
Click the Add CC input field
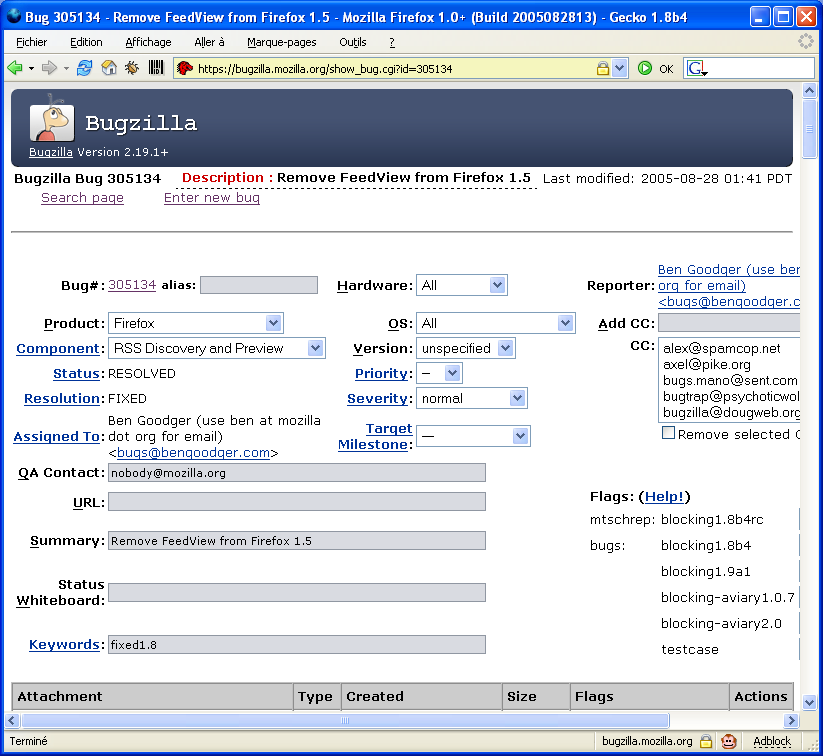(729, 323)
